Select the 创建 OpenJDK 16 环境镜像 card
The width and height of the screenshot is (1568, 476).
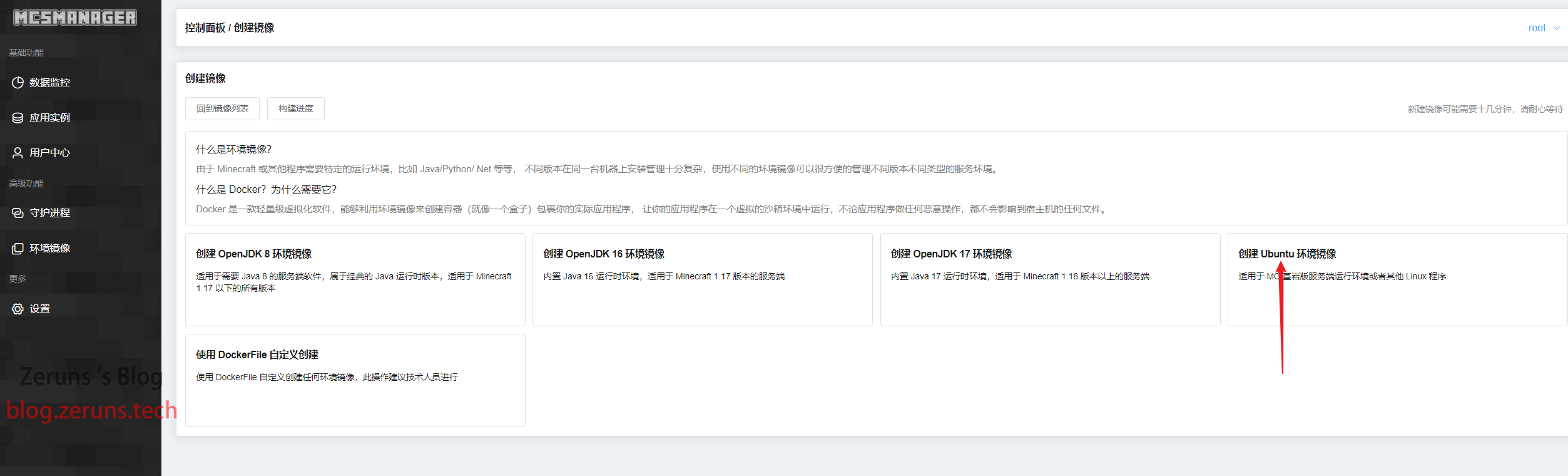pyautogui.click(x=703, y=279)
